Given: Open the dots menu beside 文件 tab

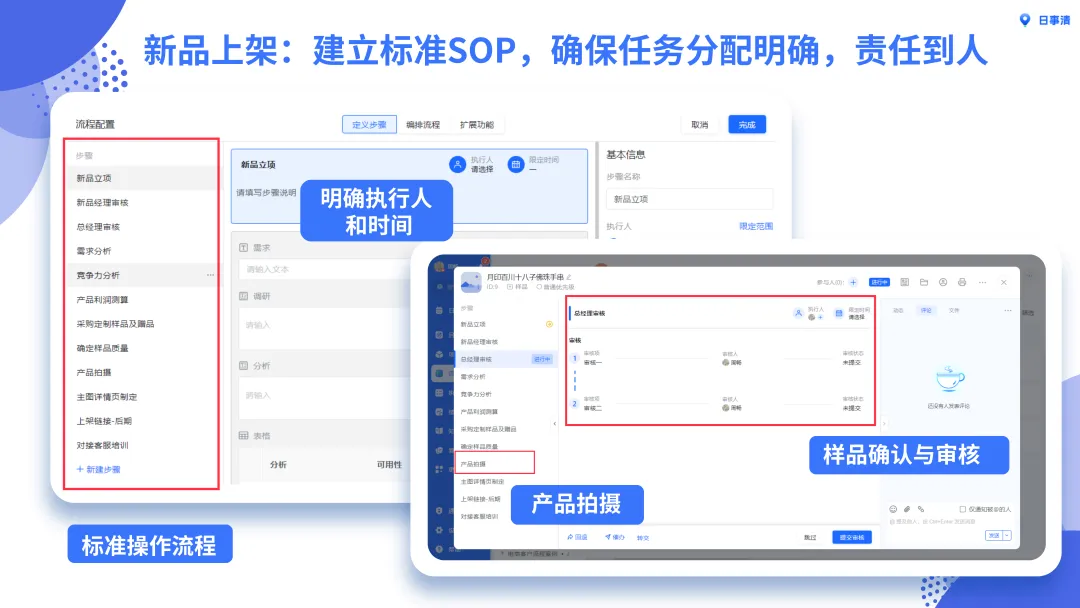Looking at the screenshot, I should [1008, 311].
